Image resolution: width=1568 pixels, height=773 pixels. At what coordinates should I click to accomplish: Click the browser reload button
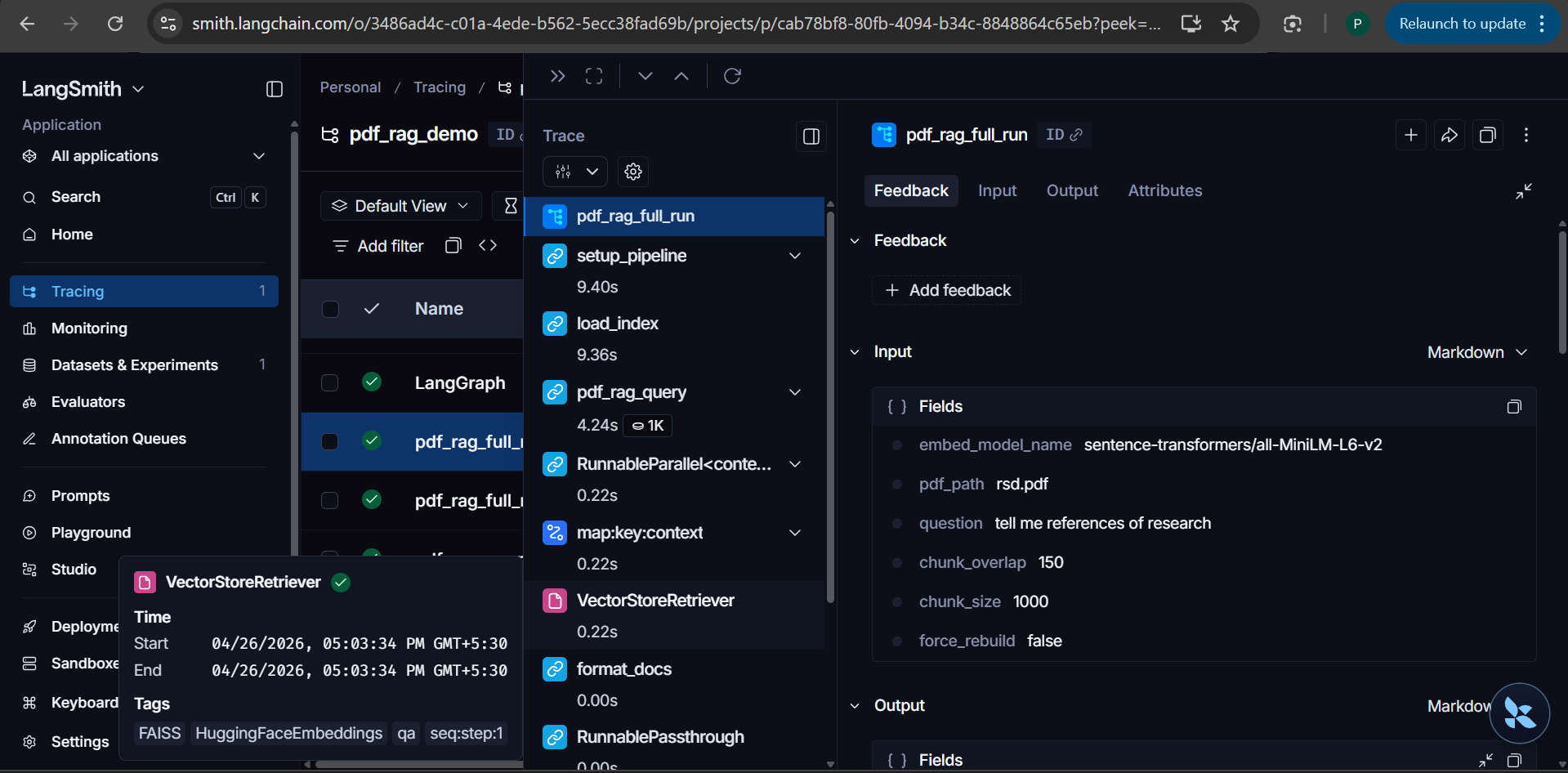tap(115, 24)
